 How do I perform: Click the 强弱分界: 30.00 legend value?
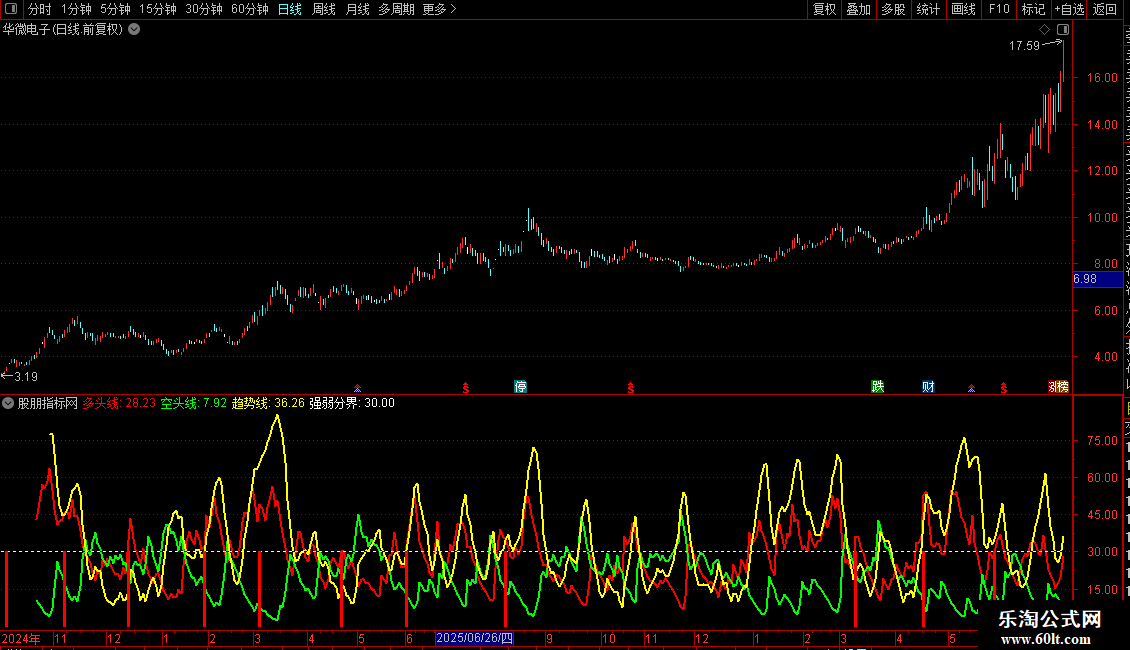click(352, 404)
